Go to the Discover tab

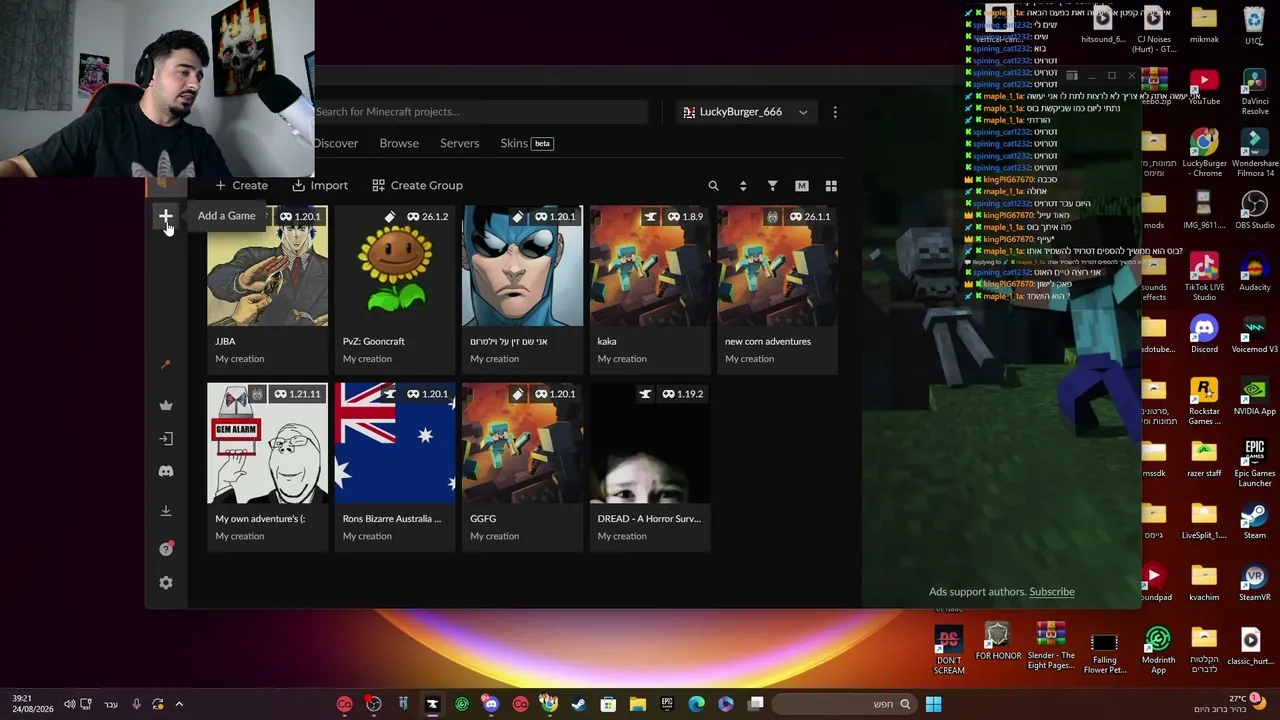[x=335, y=143]
